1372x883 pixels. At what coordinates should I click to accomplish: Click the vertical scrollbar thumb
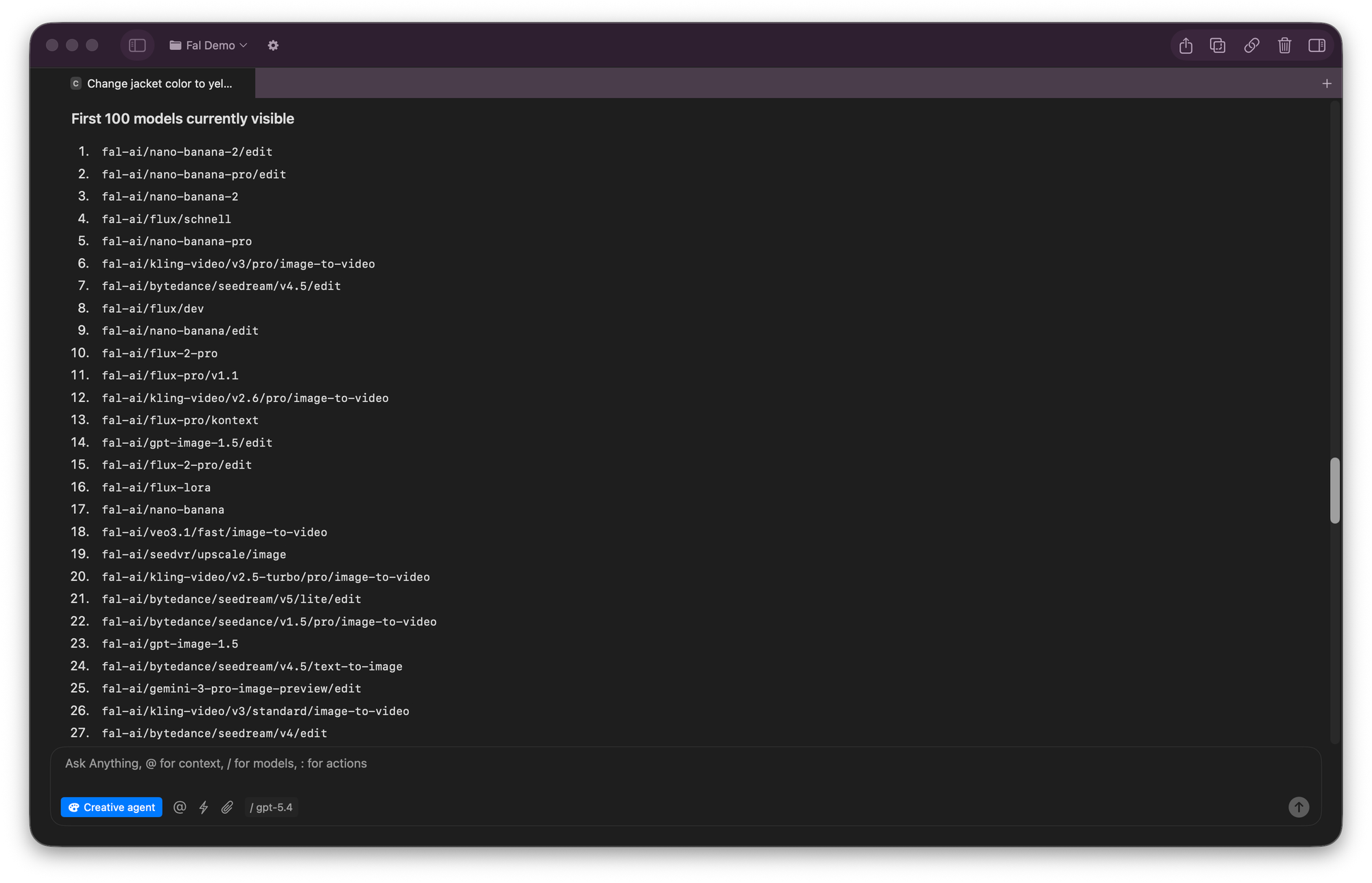click(x=1334, y=491)
